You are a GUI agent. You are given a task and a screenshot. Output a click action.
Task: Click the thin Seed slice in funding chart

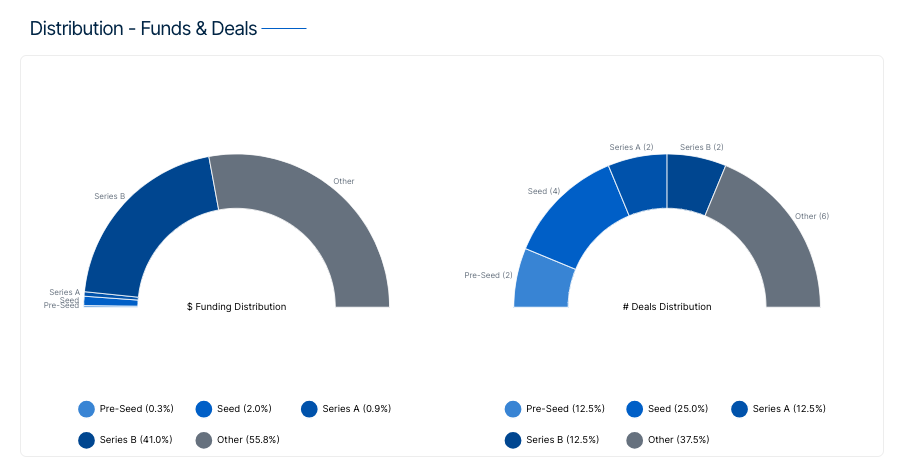[x=110, y=300]
